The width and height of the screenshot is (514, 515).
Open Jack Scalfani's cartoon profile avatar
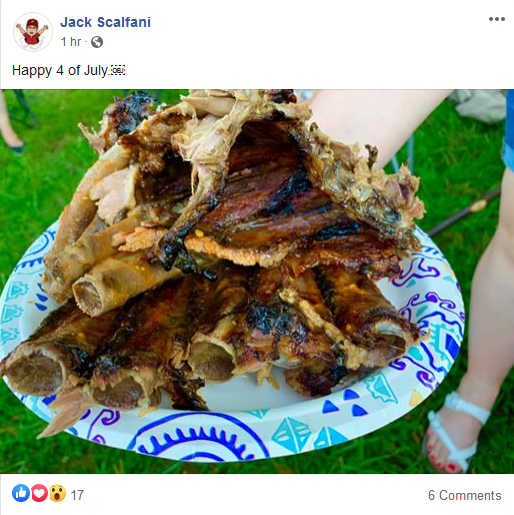(33, 32)
